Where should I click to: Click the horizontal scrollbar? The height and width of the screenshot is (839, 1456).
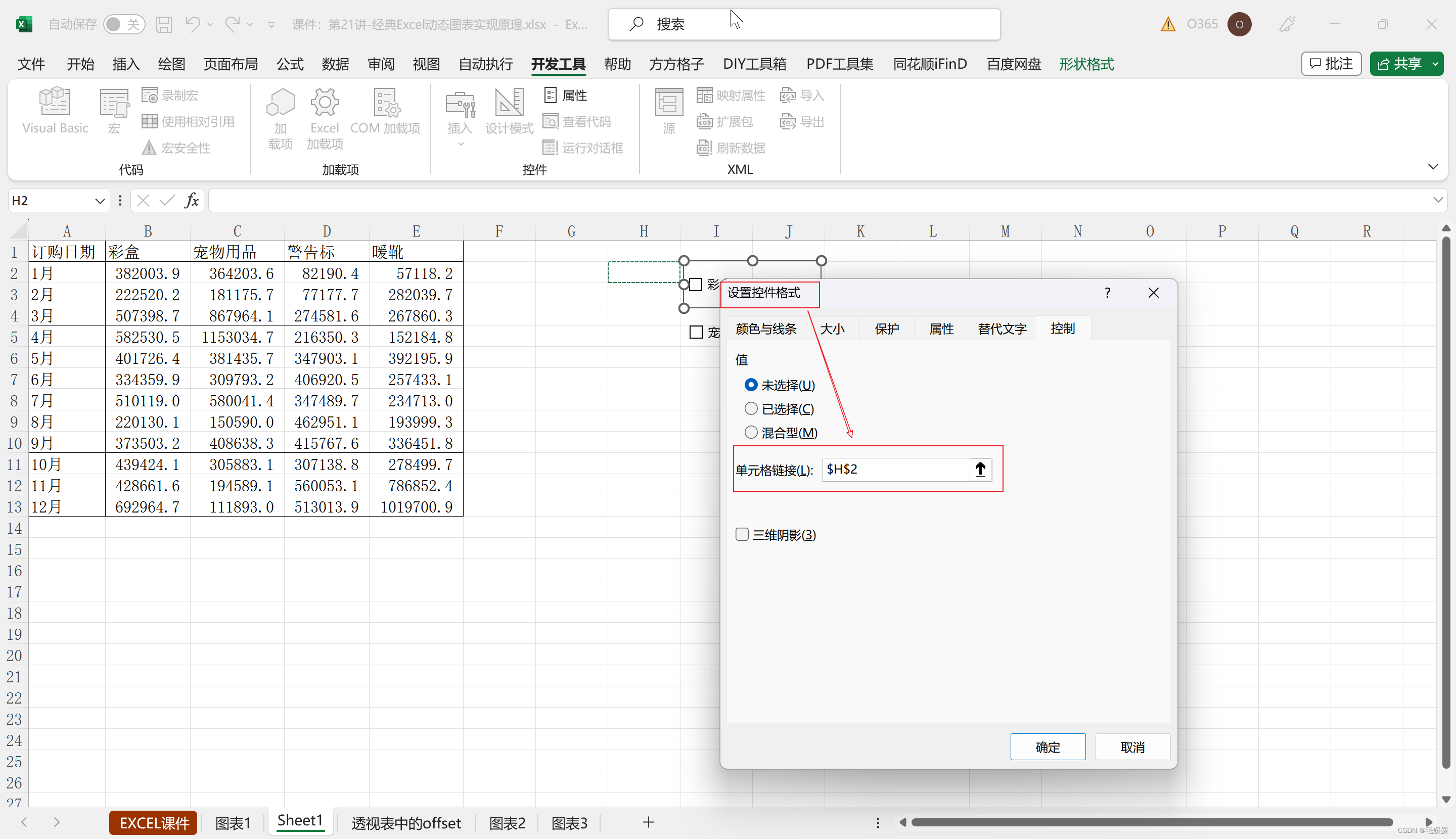tap(1152, 822)
